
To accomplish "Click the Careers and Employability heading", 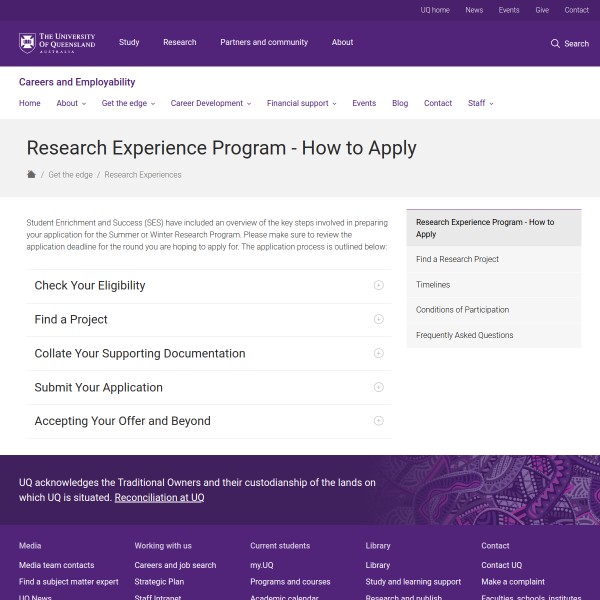I will pos(77,82).
